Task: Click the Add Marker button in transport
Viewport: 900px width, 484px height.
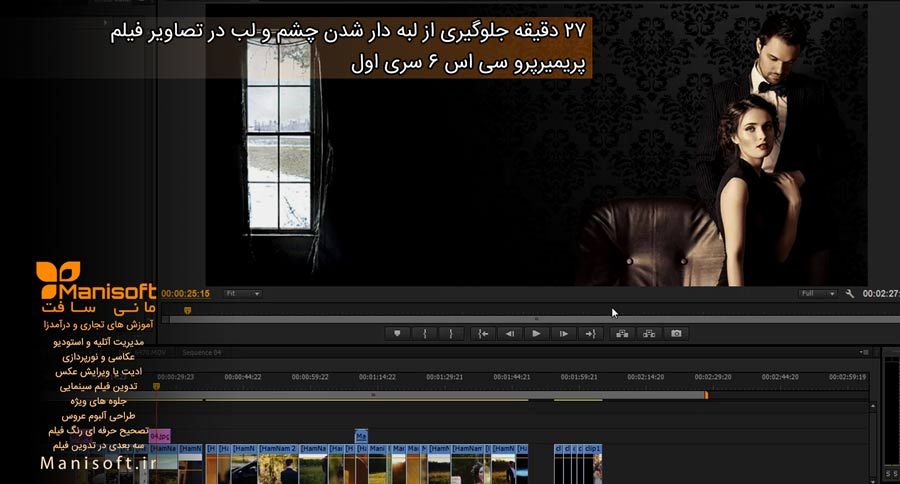Action: click(397, 334)
